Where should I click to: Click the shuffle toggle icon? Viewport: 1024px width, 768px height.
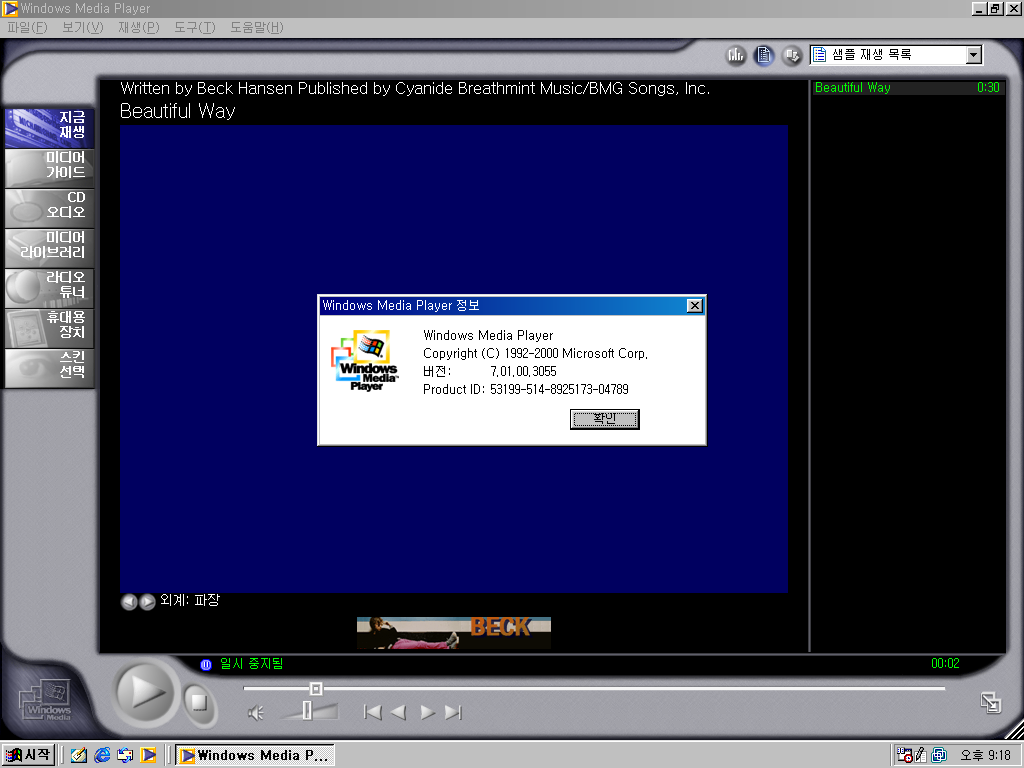(792, 56)
